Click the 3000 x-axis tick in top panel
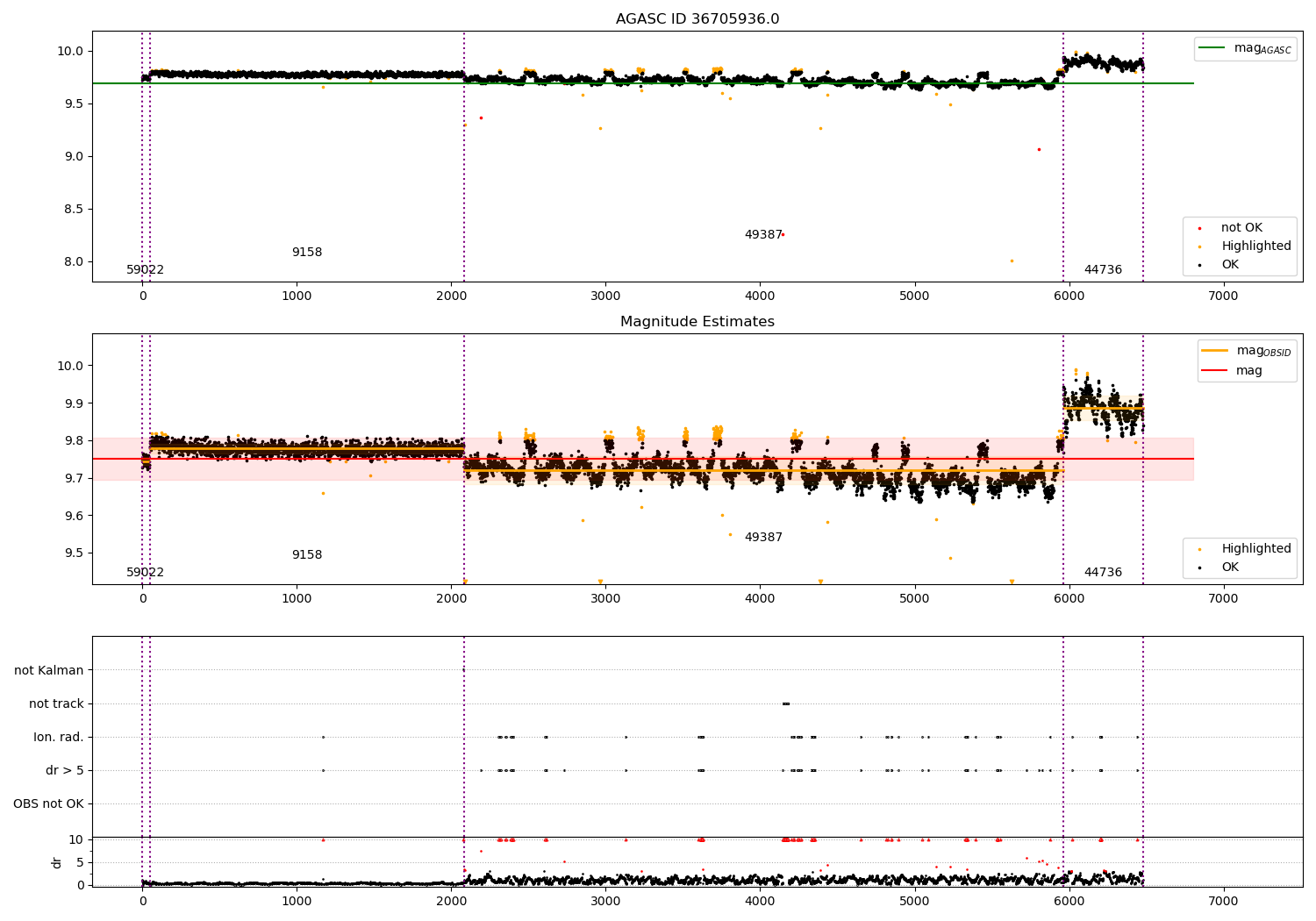Screen dimensions: 1316x921 (605, 296)
